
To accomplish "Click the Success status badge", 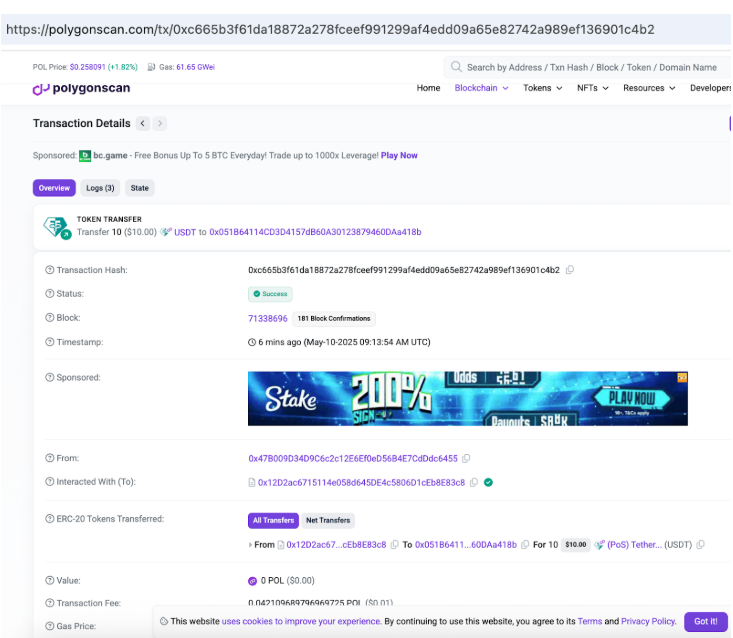I will coord(270,294).
